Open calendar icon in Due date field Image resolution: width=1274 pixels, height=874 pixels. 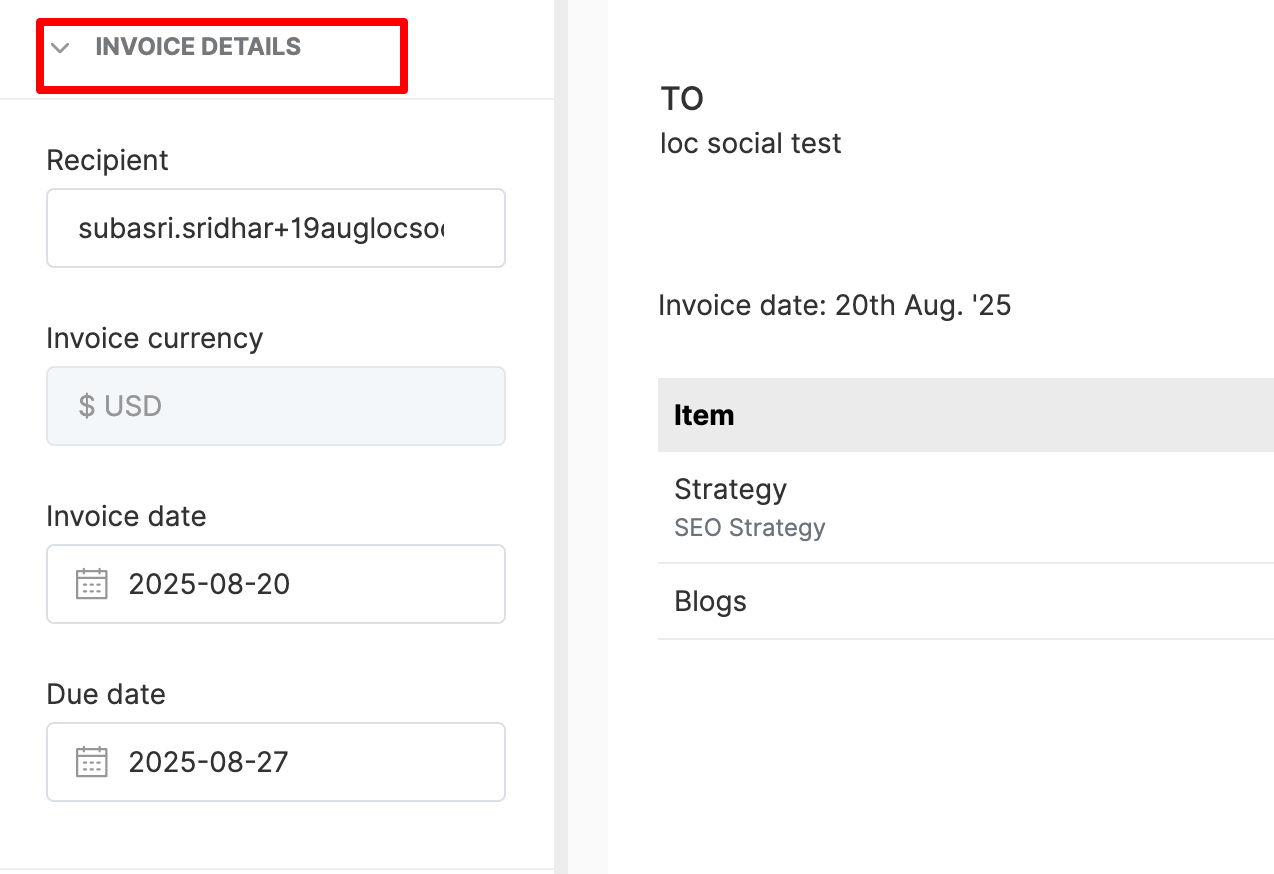pos(91,762)
